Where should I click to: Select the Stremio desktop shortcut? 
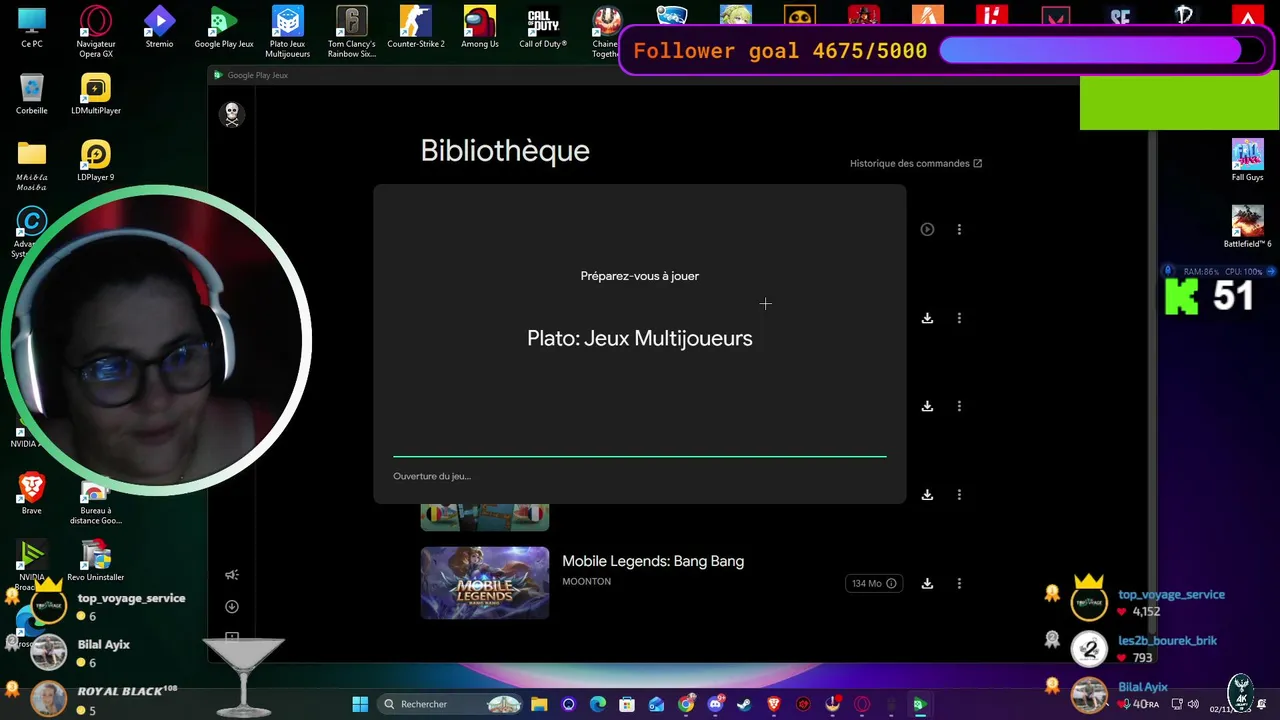(159, 28)
